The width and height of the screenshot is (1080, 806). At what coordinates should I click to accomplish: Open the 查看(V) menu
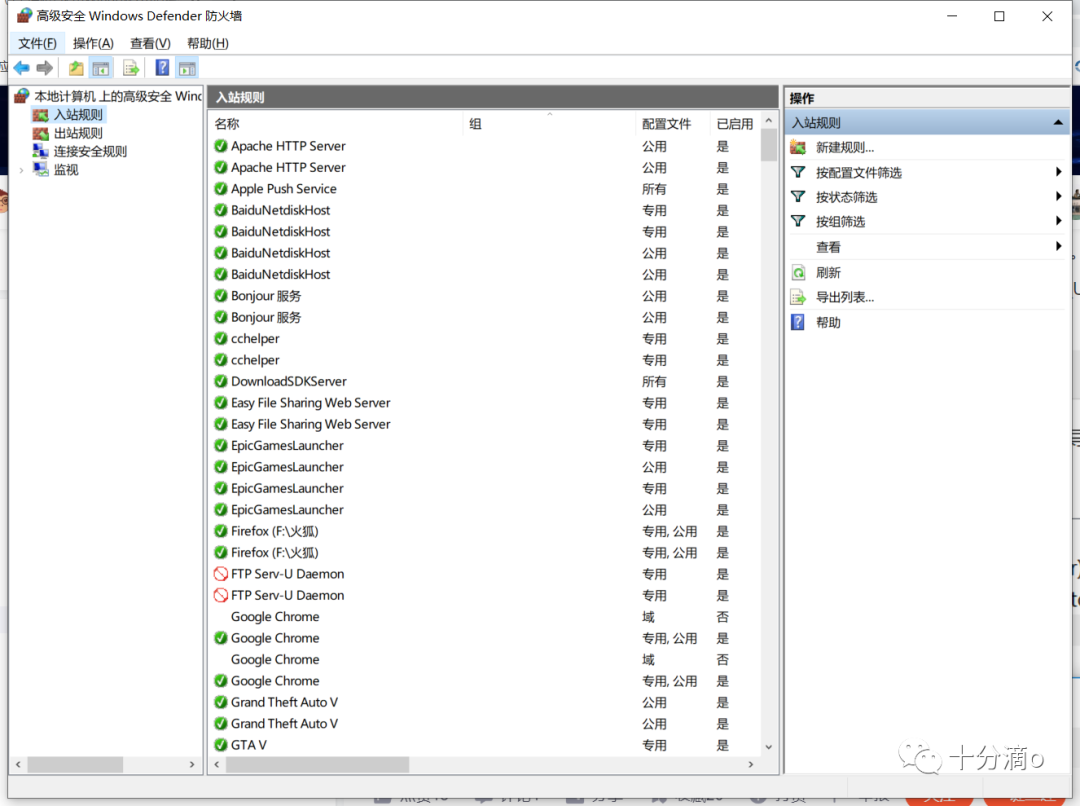click(x=150, y=43)
